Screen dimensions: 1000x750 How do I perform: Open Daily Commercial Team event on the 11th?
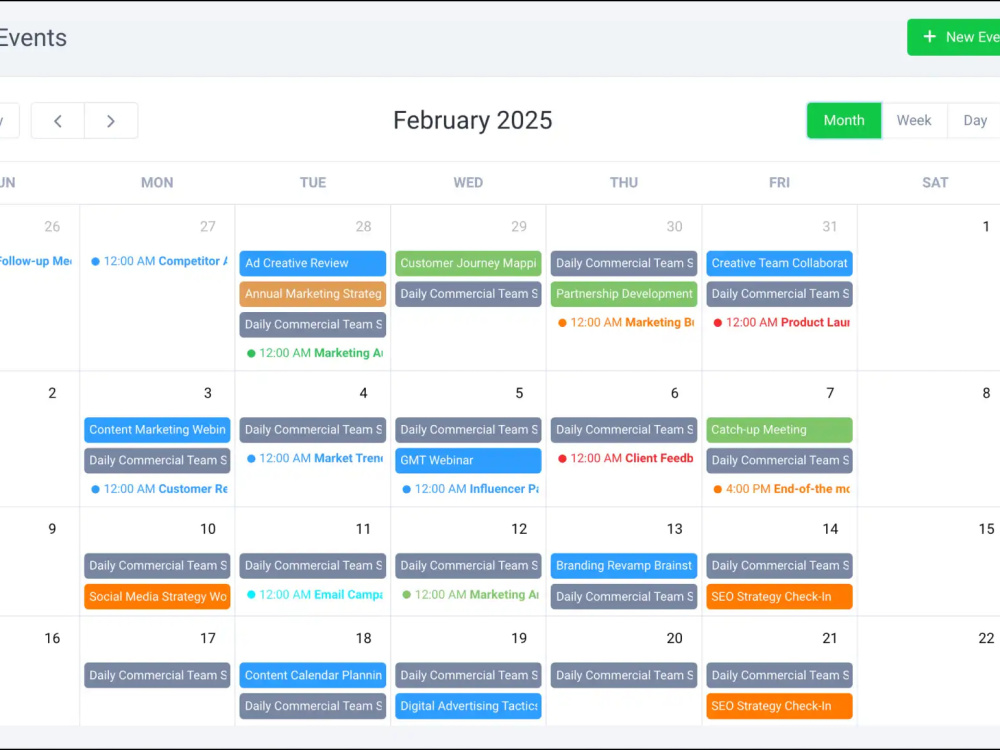312,566
